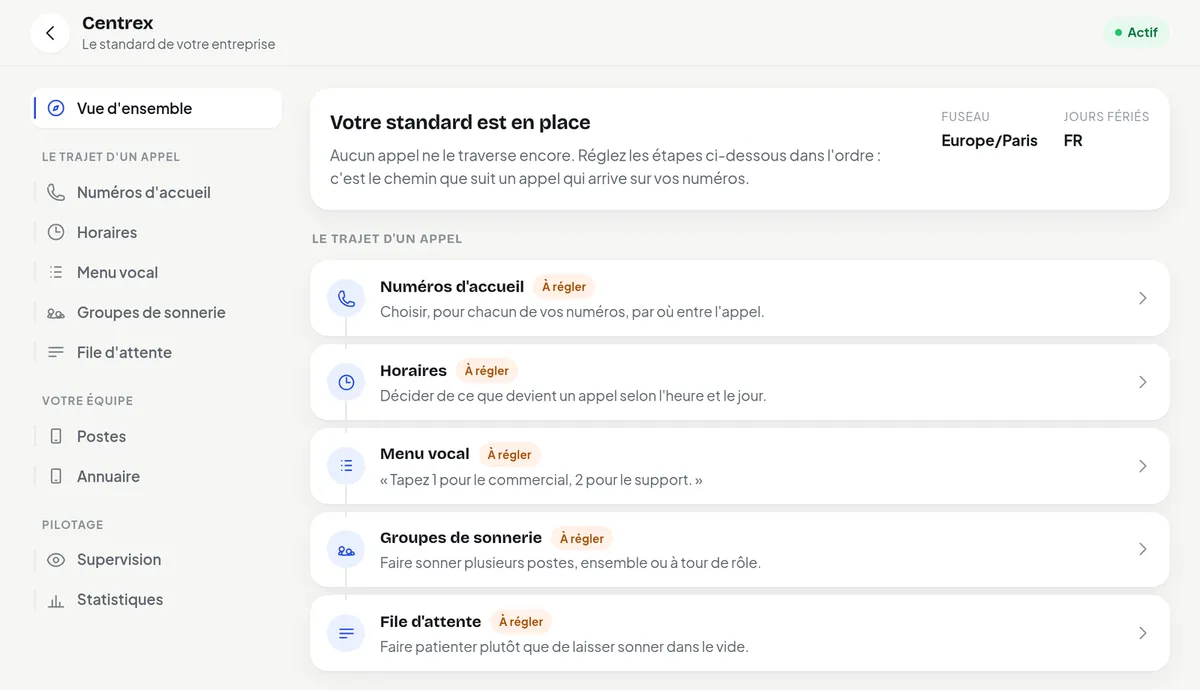This screenshot has height=690, width=1200.
Task: Open Annuaire in the sidebar
Action: pos(158,476)
